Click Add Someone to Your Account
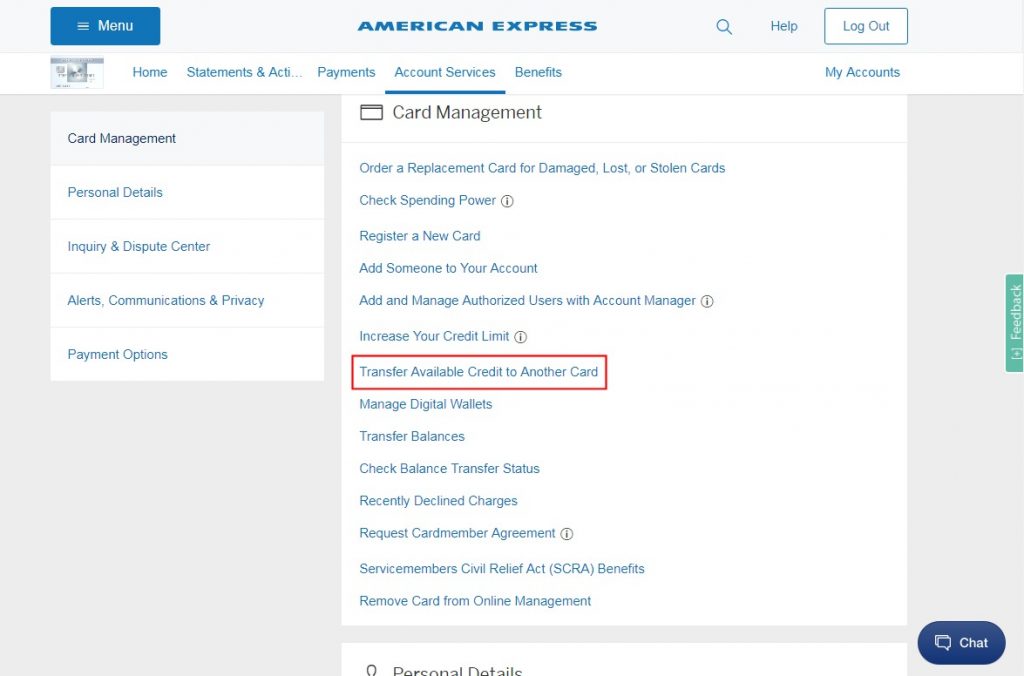The image size is (1024, 676). 448,268
